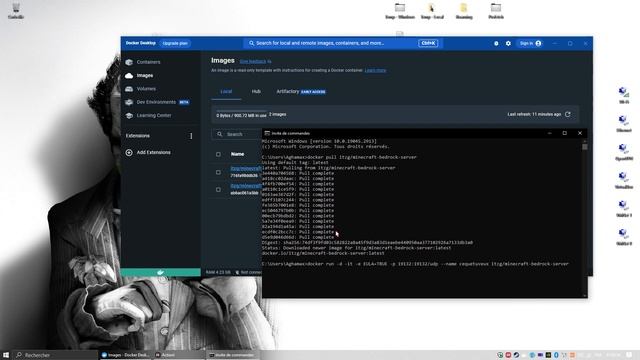The height and width of the screenshot is (360, 640).
Task: Click the Sign in button
Action: [x=530, y=43]
